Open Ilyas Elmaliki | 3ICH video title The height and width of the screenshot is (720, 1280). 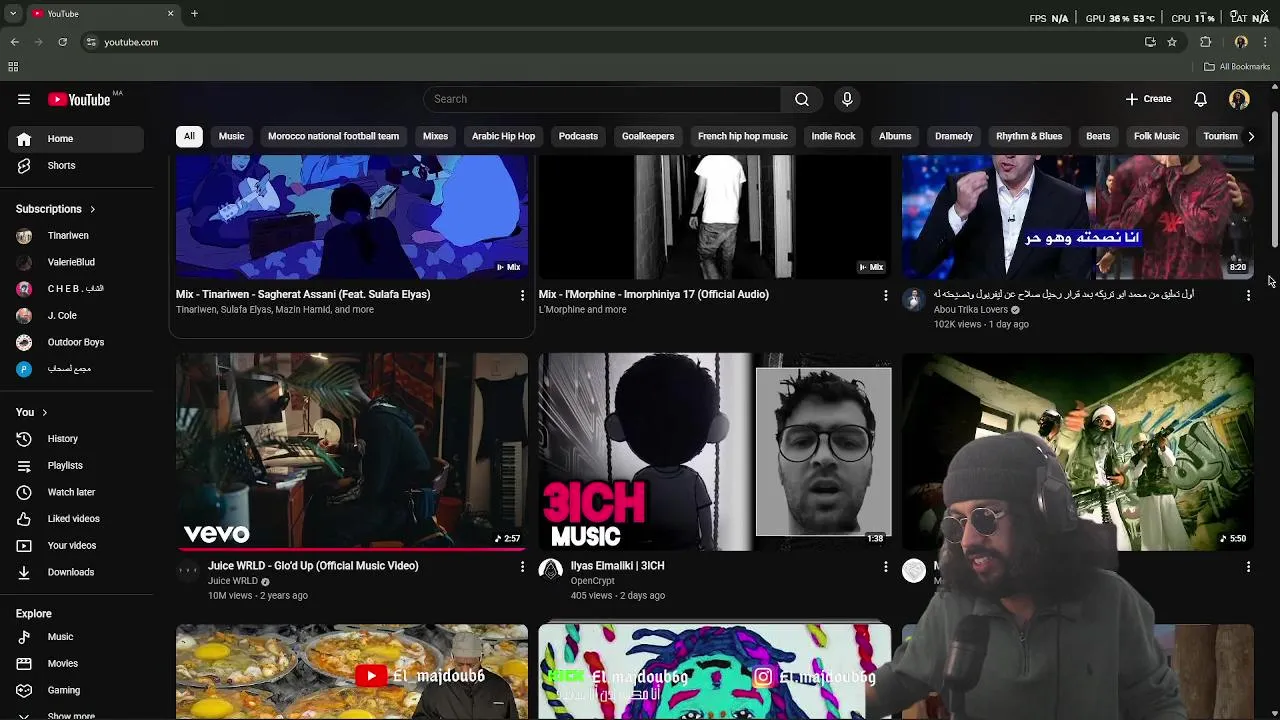(x=617, y=566)
